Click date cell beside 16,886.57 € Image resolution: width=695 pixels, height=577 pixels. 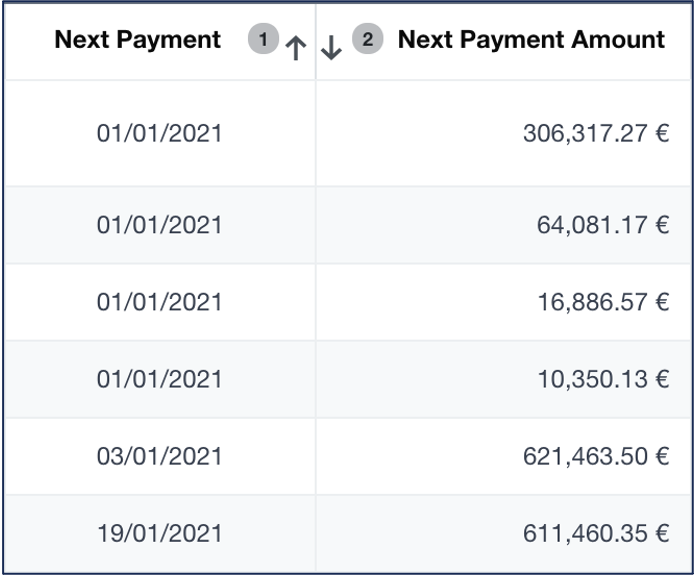coord(159,302)
